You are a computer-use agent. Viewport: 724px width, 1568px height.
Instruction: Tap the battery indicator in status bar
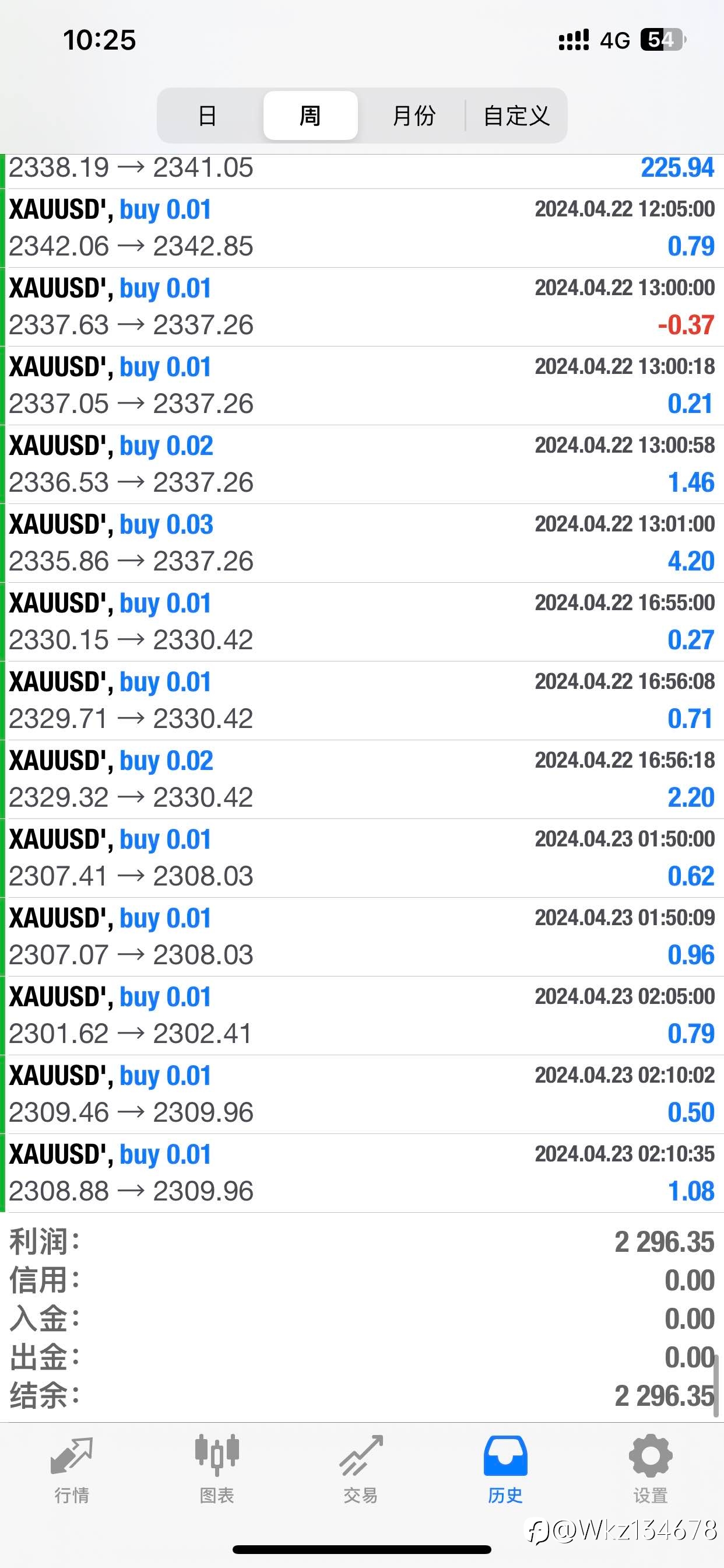pyautogui.click(x=663, y=40)
